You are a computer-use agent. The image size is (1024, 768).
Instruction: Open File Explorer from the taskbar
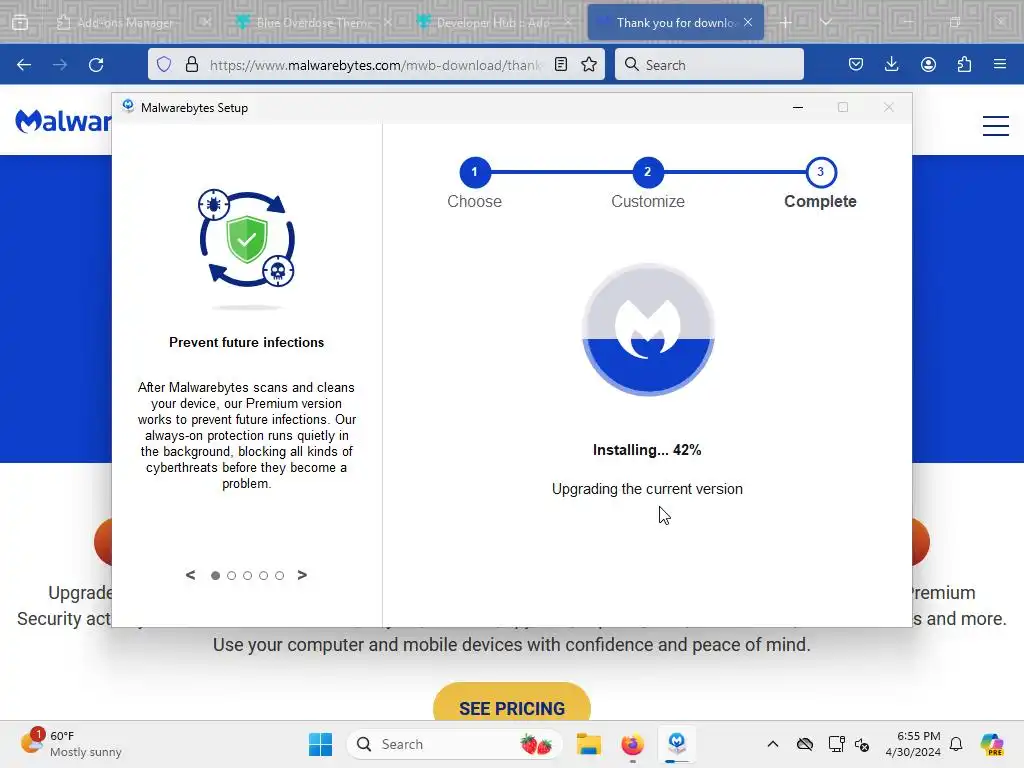588,744
